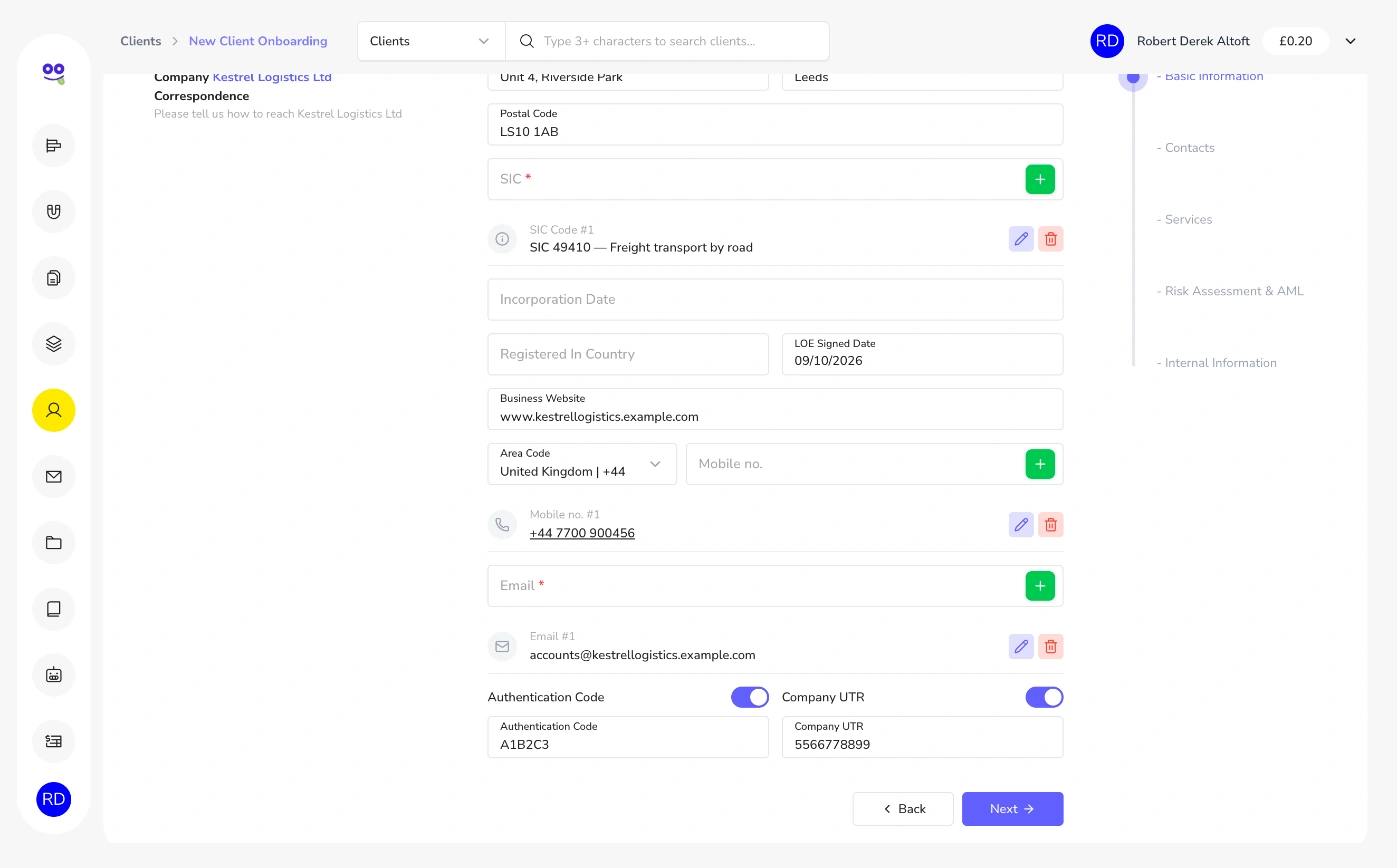Viewport: 1397px width, 868px height.
Task: Focus the client search field
Action: [667, 41]
